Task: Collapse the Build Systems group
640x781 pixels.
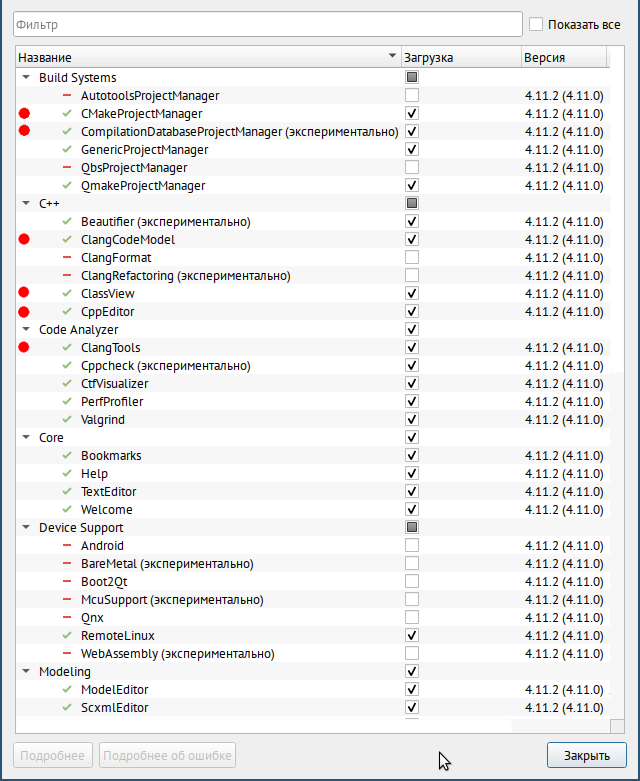Action: 26,78
